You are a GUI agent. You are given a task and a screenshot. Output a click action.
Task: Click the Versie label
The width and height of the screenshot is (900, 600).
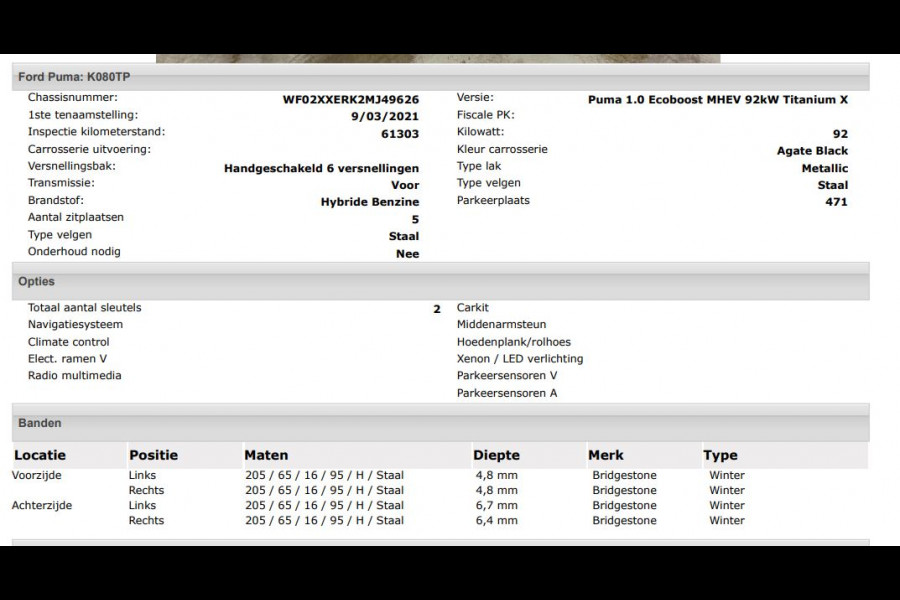point(472,97)
